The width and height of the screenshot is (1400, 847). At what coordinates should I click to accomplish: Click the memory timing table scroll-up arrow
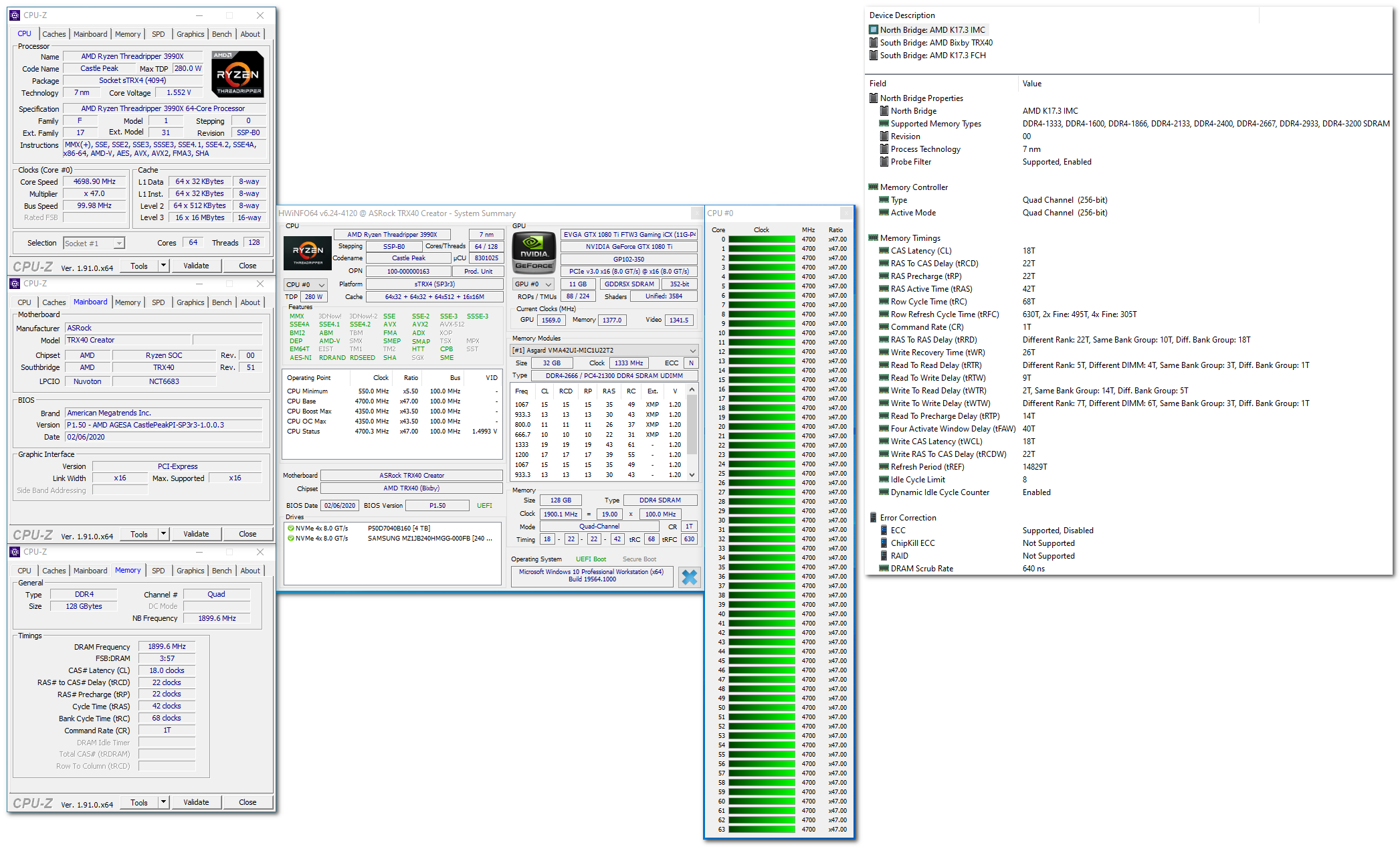(692, 390)
